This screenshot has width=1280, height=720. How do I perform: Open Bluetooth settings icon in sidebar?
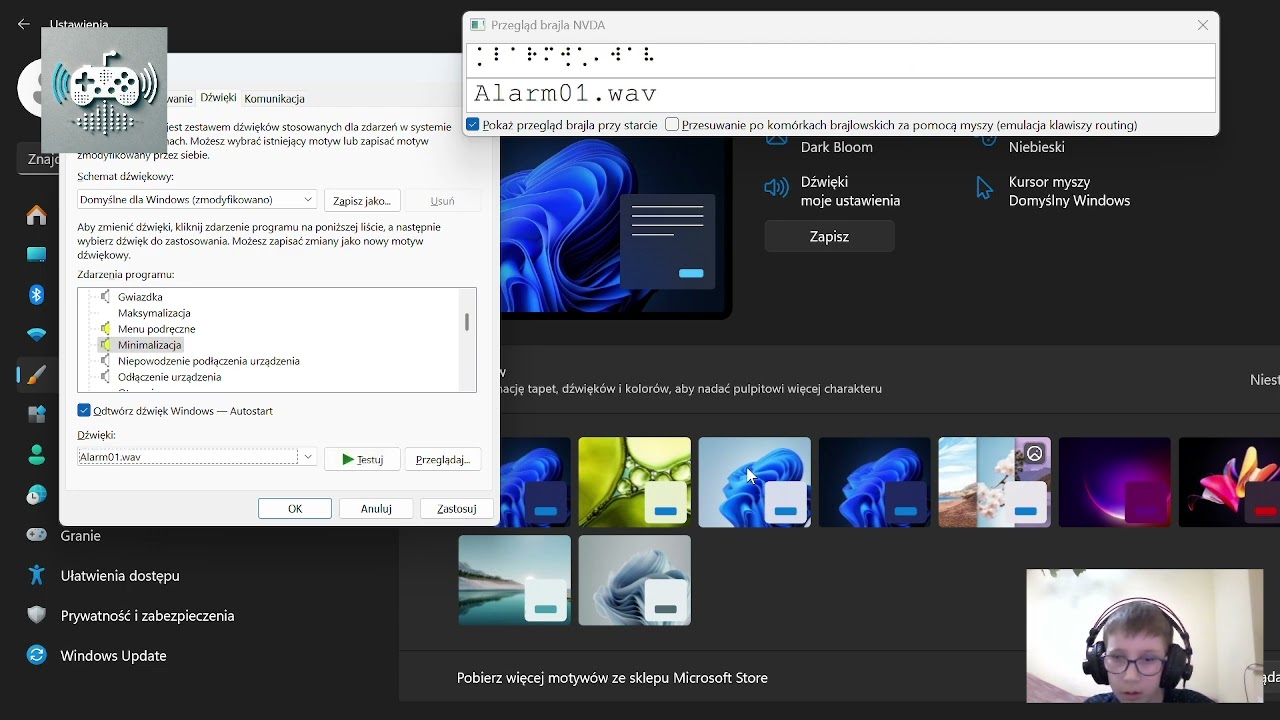37,295
